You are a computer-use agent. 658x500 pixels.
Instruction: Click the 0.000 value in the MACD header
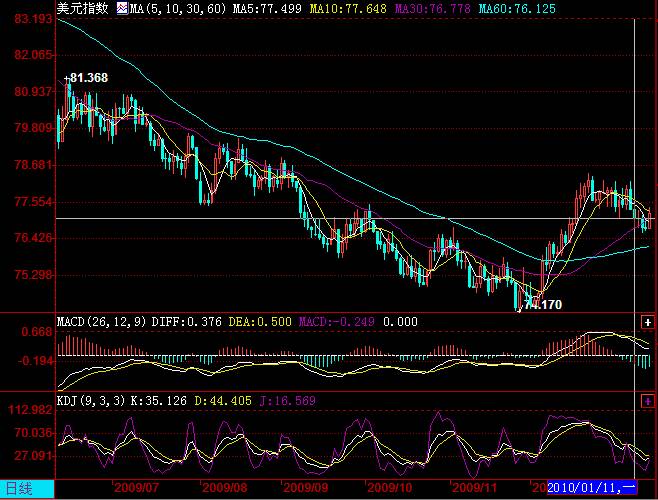(x=400, y=322)
